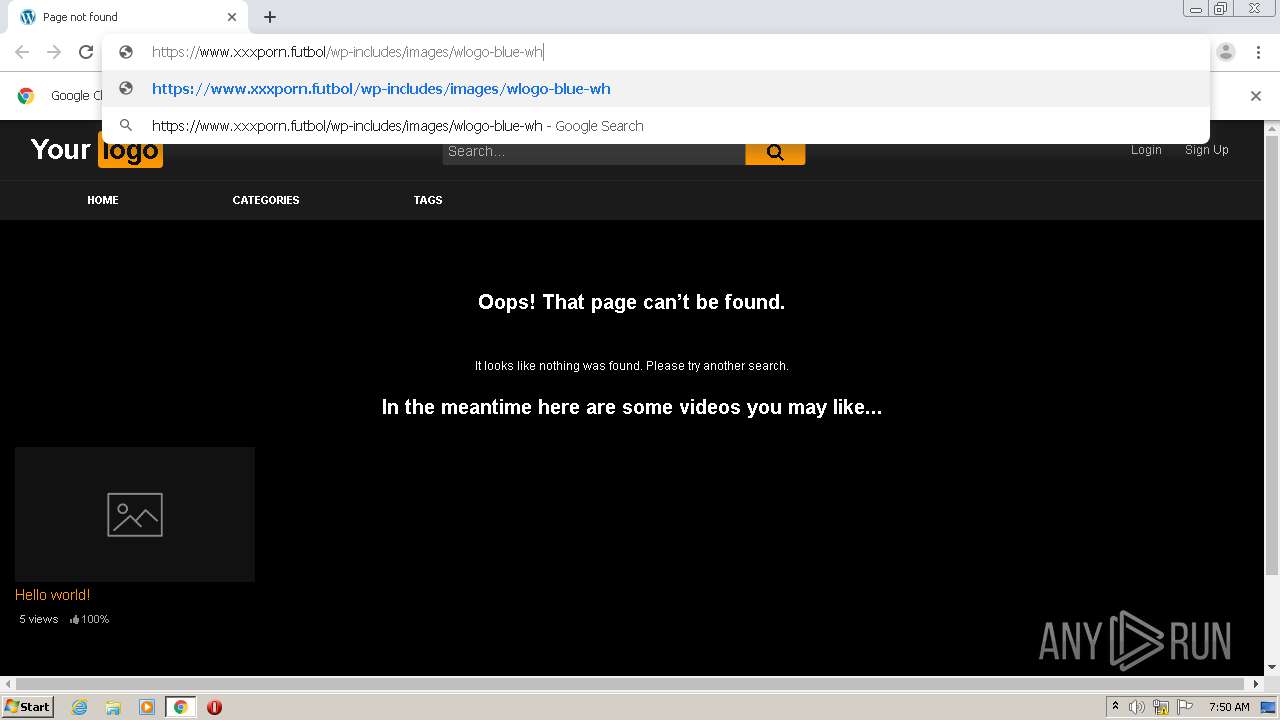The width and height of the screenshot is (1280, 720).
Task: Click the browser back arrow
Action: point(22,52)
